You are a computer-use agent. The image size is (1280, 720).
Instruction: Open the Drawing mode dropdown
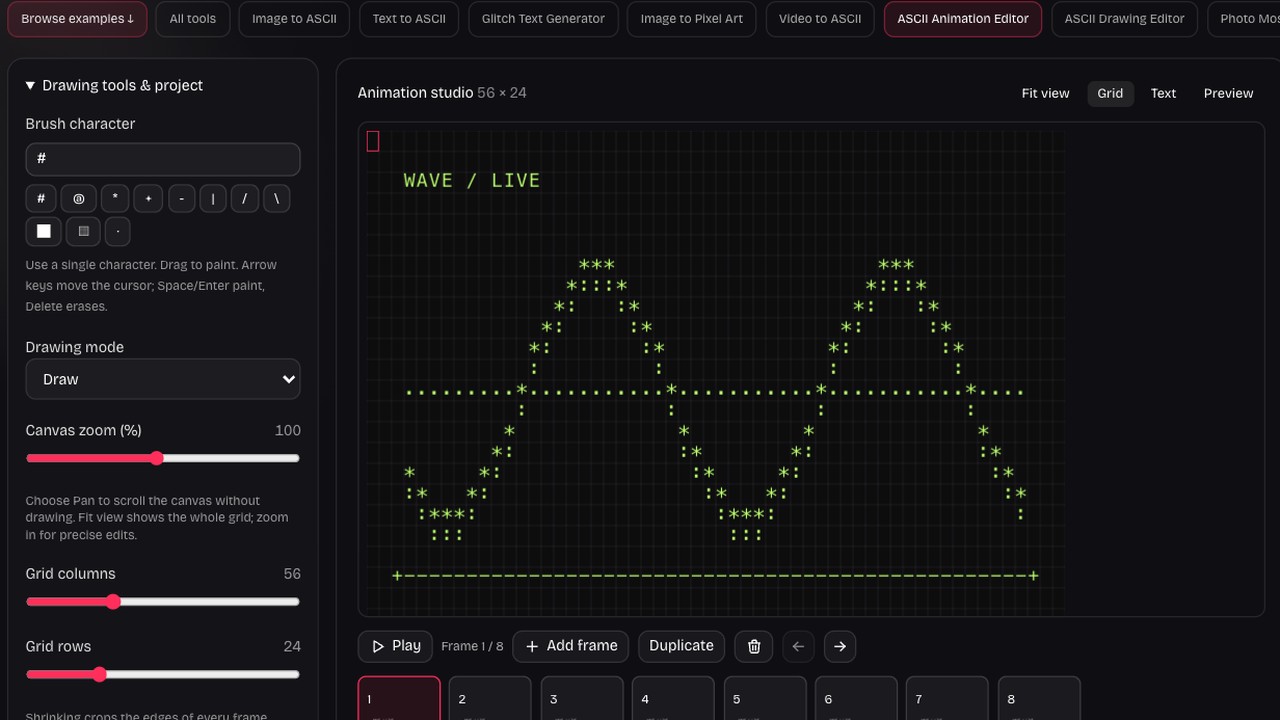click(163, 379)
